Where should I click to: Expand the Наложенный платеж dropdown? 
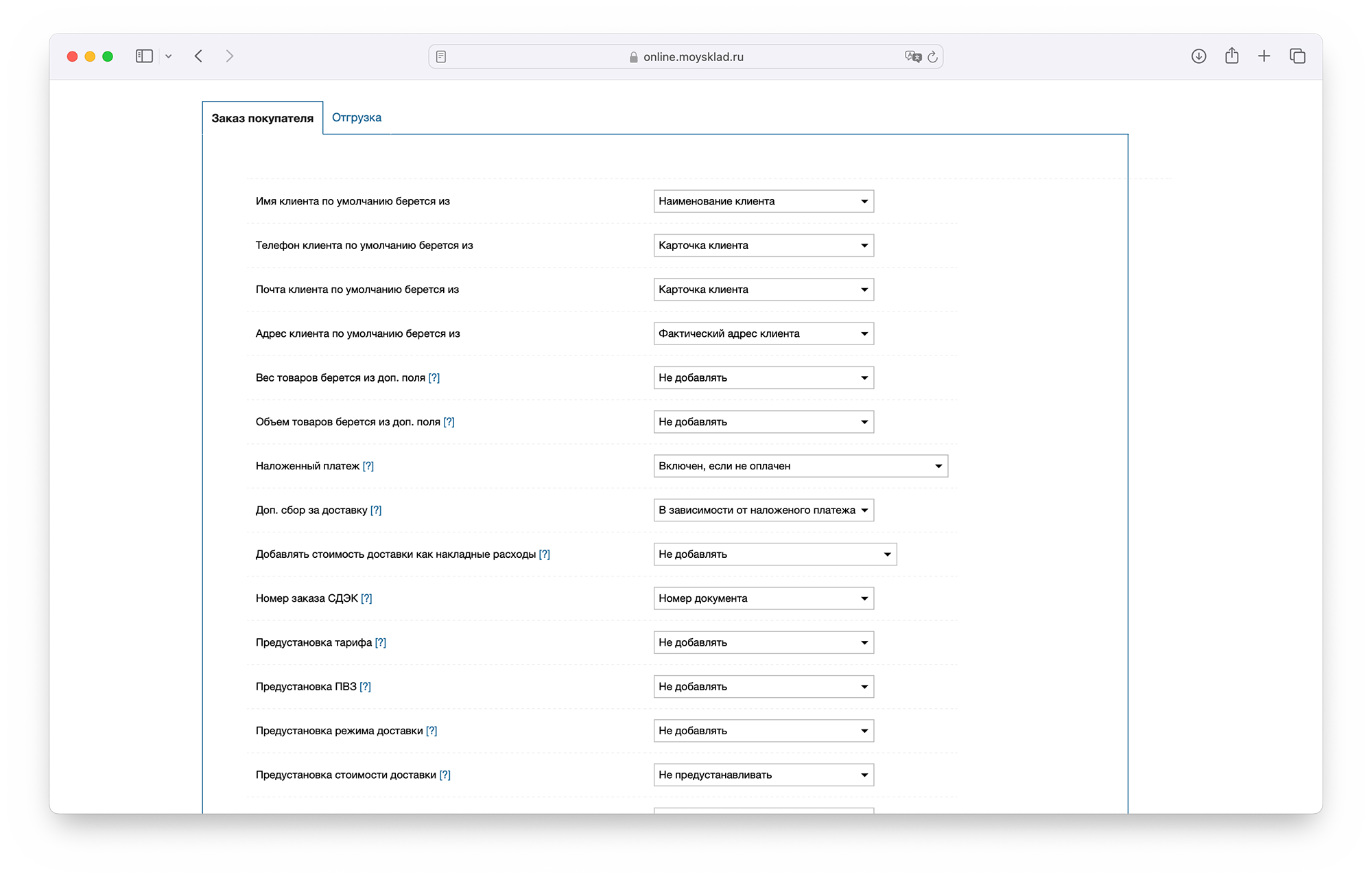pyautogui.click(x=800, y=466)
